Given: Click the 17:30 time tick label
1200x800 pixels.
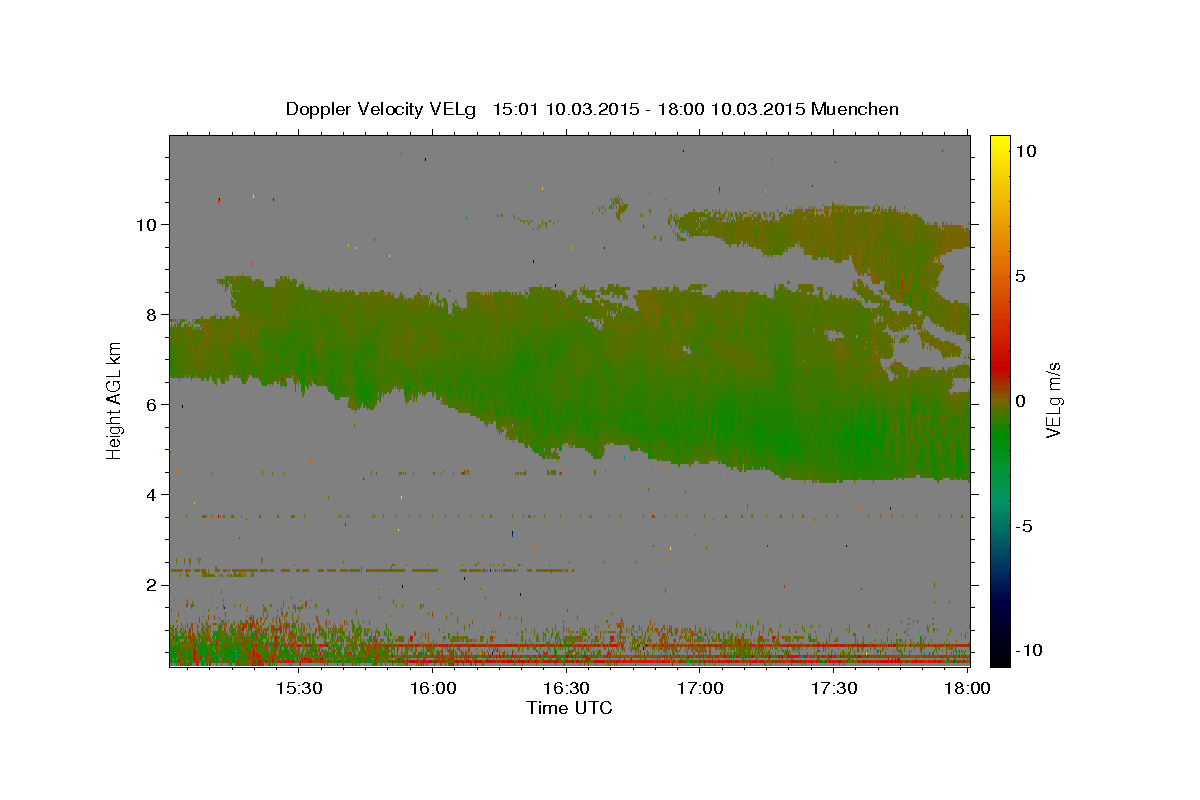Looking at the screenshot, I should 834,688.
